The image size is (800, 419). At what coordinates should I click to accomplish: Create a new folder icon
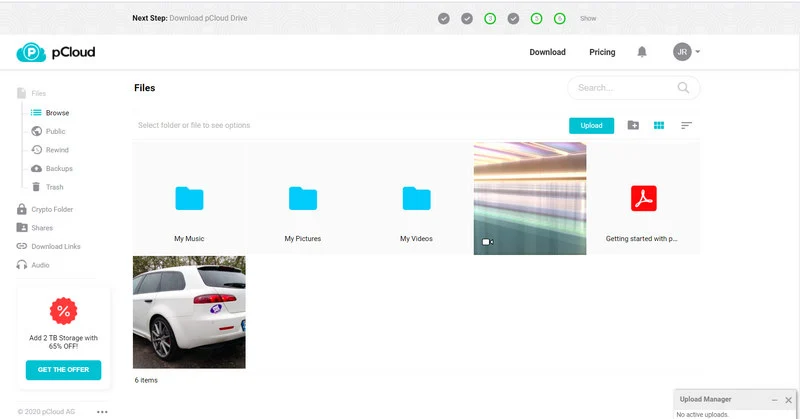pyautogui.click(x=633, y=125)
